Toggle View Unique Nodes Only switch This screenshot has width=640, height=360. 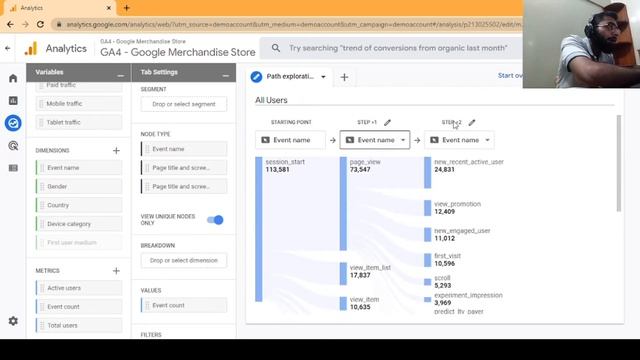click(x=215, y=220)
